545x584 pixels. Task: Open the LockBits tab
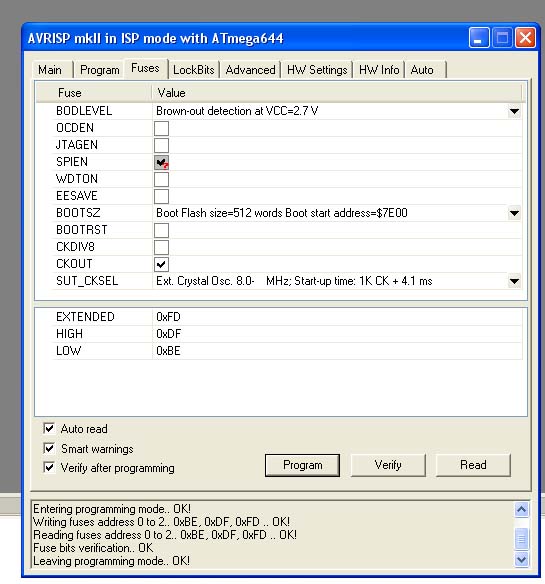click(194, 70)
